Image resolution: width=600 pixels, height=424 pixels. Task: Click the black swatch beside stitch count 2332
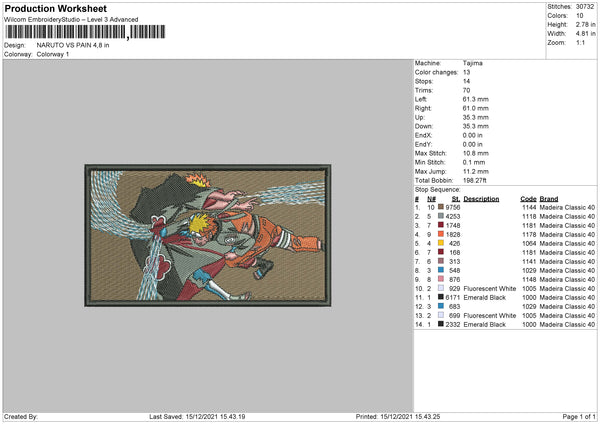click(x=441, y=324)
